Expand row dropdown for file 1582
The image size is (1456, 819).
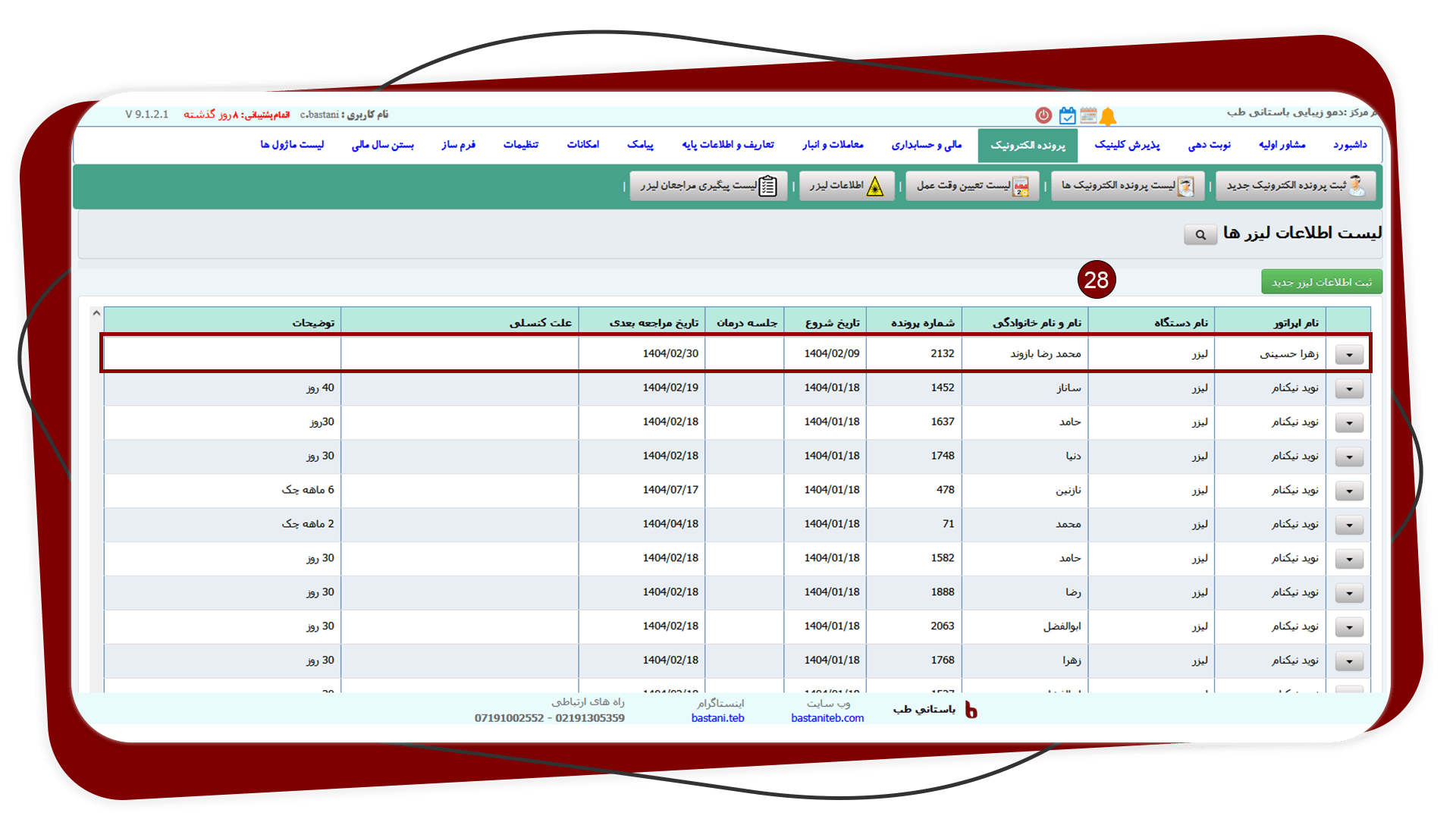(1349, 560)
